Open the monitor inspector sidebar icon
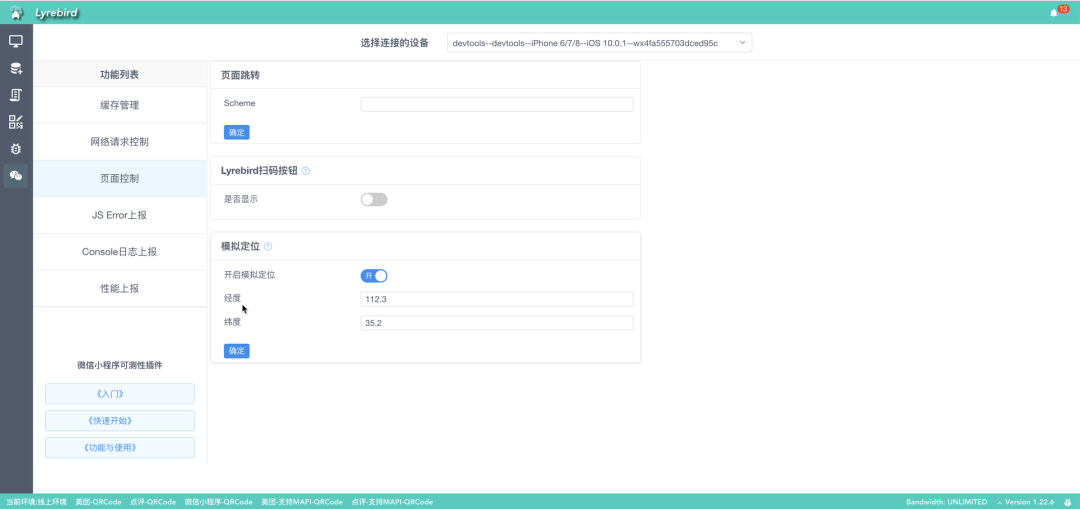Viewport: 1080px width, 509px height. point(16,41)
